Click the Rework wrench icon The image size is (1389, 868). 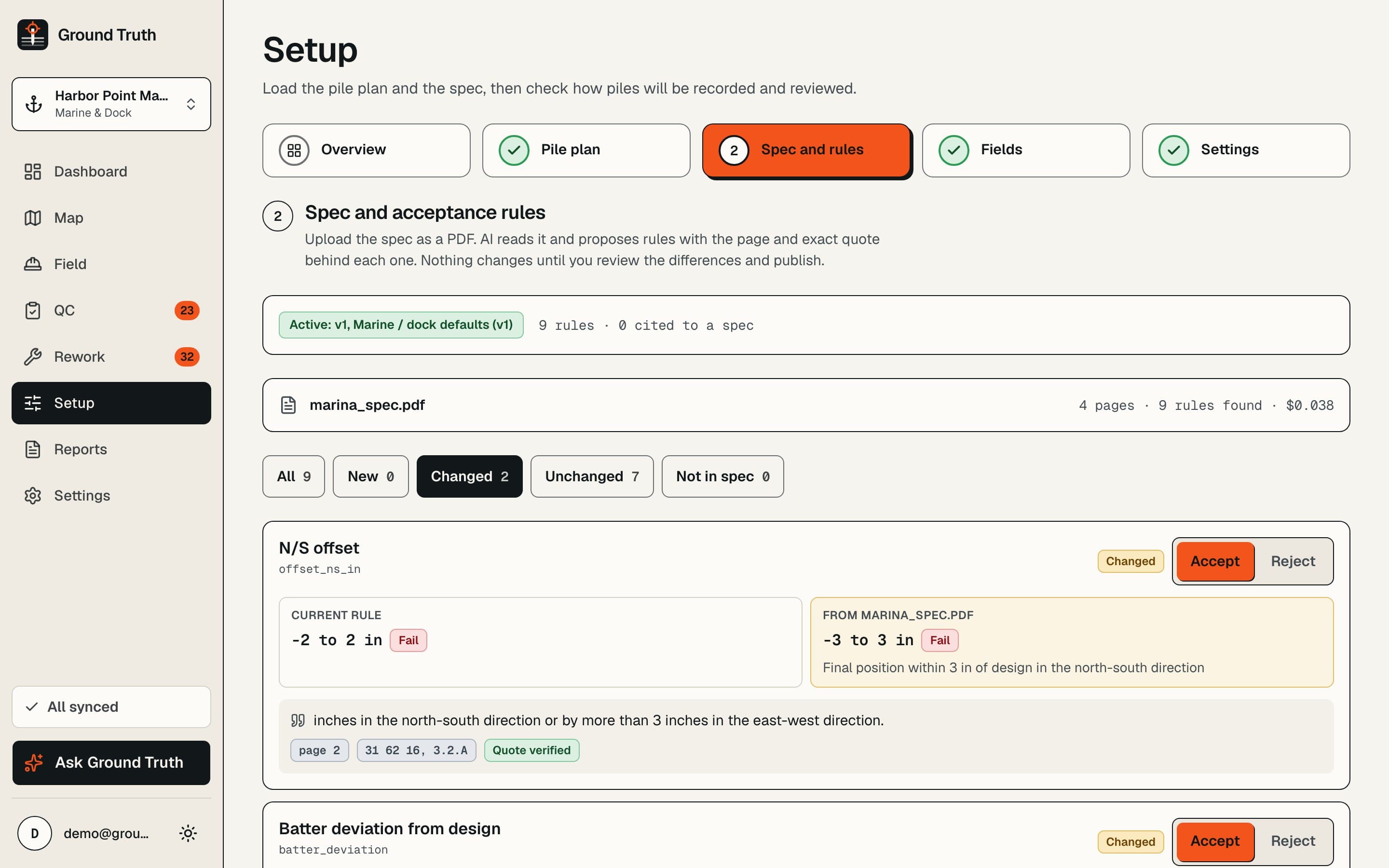[33, 356]
